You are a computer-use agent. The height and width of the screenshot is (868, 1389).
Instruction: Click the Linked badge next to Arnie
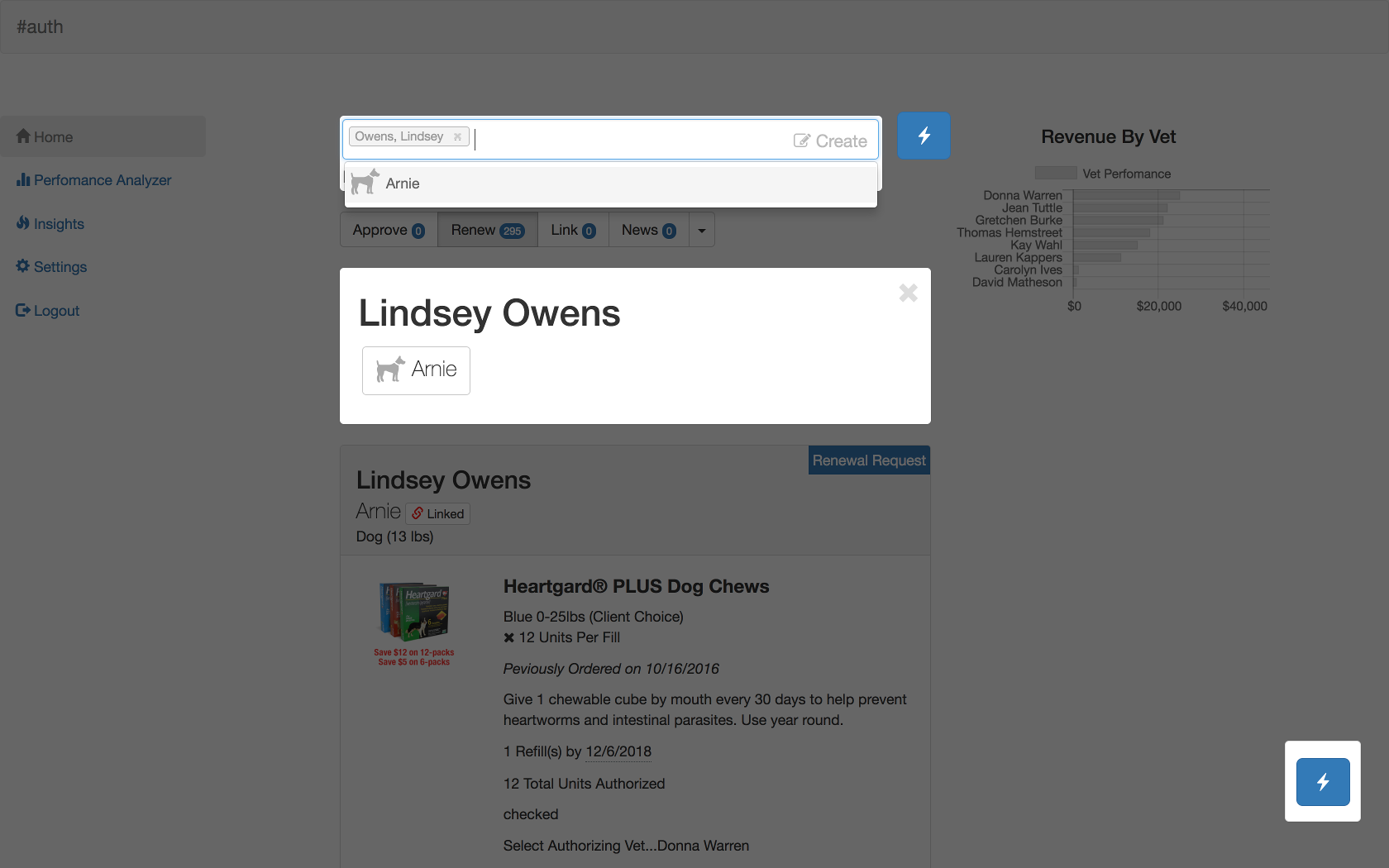438,513
